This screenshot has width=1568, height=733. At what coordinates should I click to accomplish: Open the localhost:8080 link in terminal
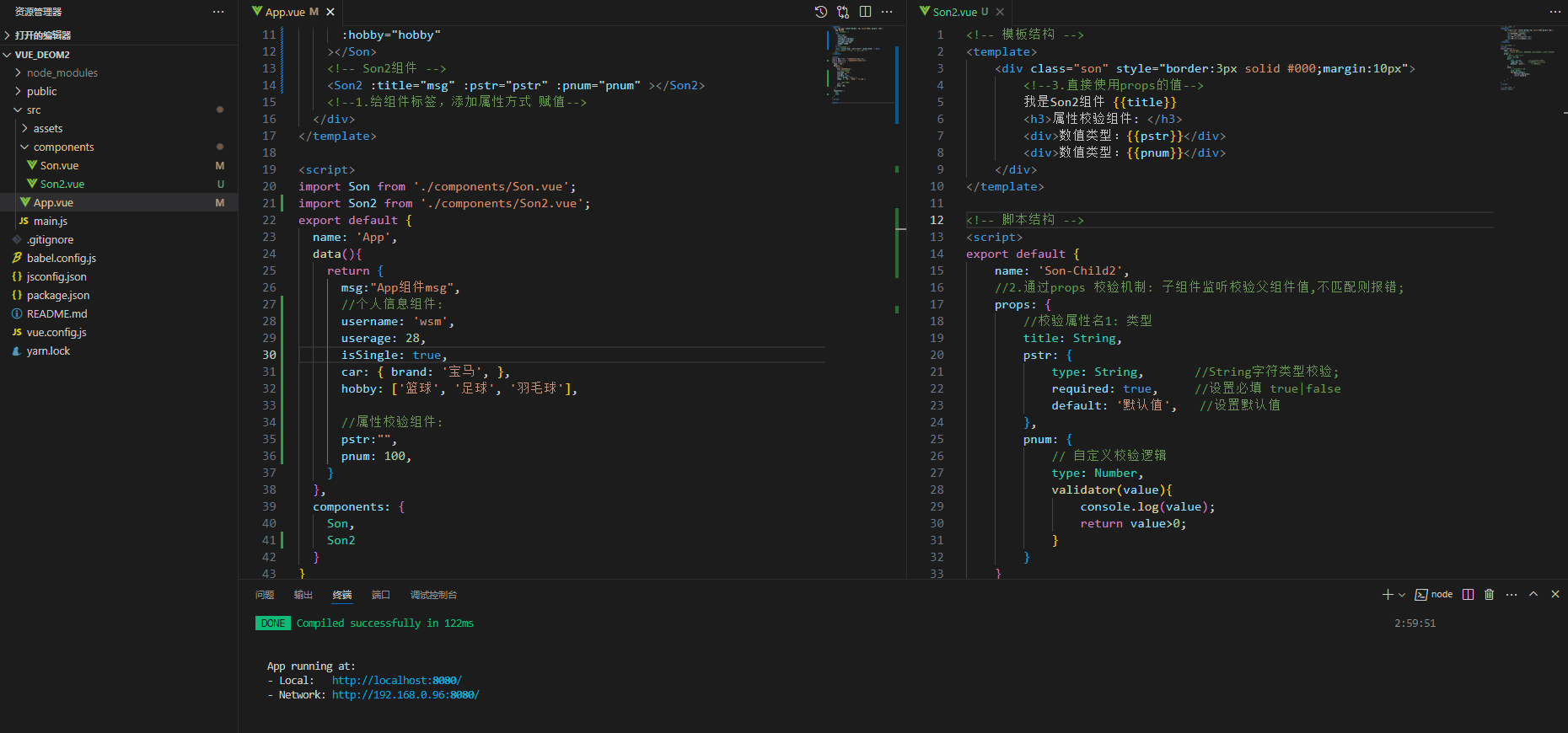(x=397, y=680)
